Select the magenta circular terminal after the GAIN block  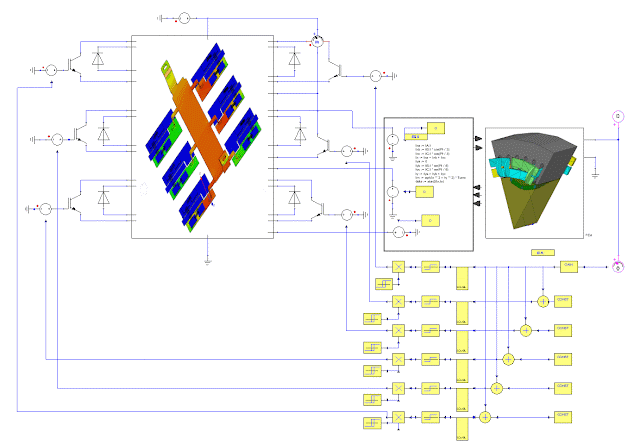coord(618,267)
